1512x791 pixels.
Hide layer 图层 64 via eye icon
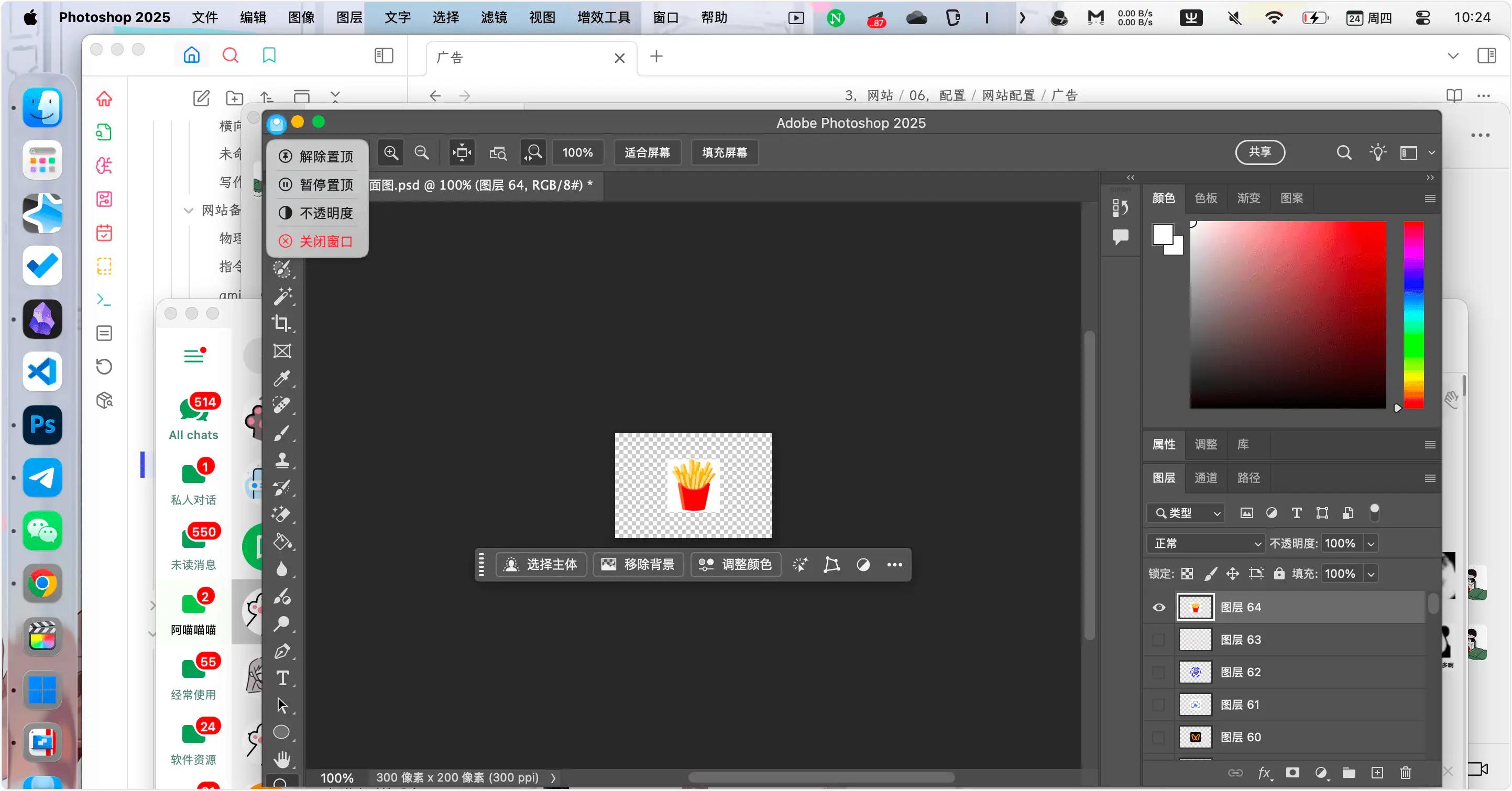tap(1159, 607)
